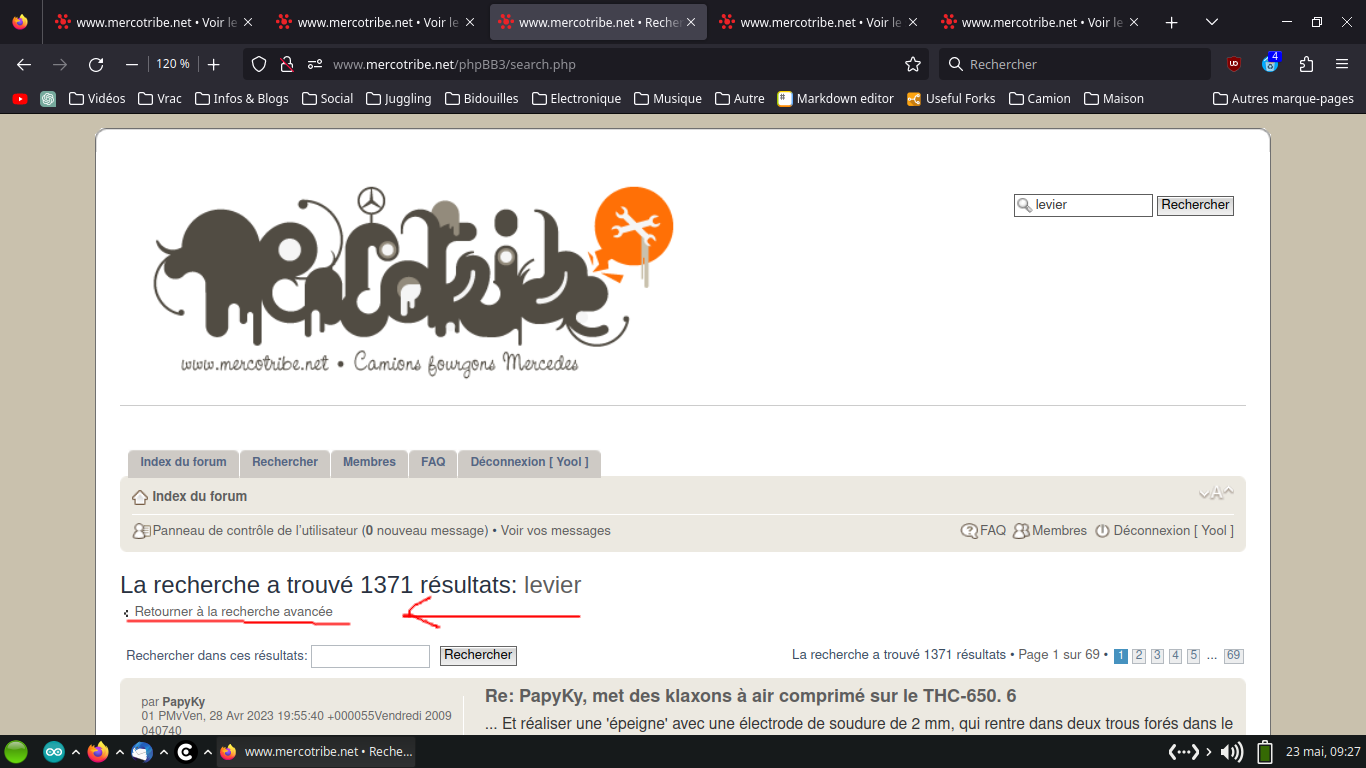Image resolution: width=1366 pixels, height=768 pixels.
Task: Click the Firefox Rechercher search box
Action: (1074, 64)
